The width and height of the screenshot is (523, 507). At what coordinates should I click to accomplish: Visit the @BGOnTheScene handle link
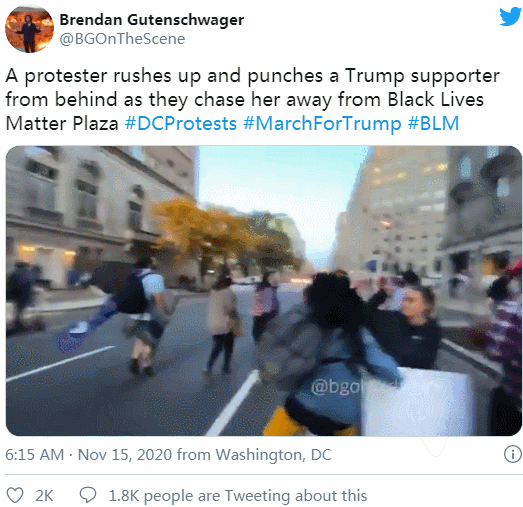(x=122, y=39)
